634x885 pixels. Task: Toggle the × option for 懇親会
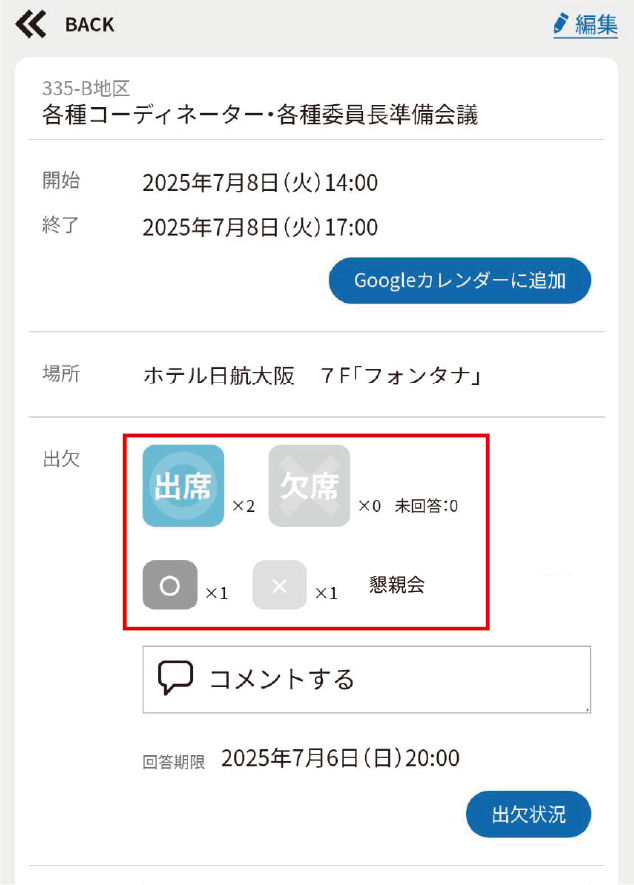pyautogui.click(x=279, y=586)
